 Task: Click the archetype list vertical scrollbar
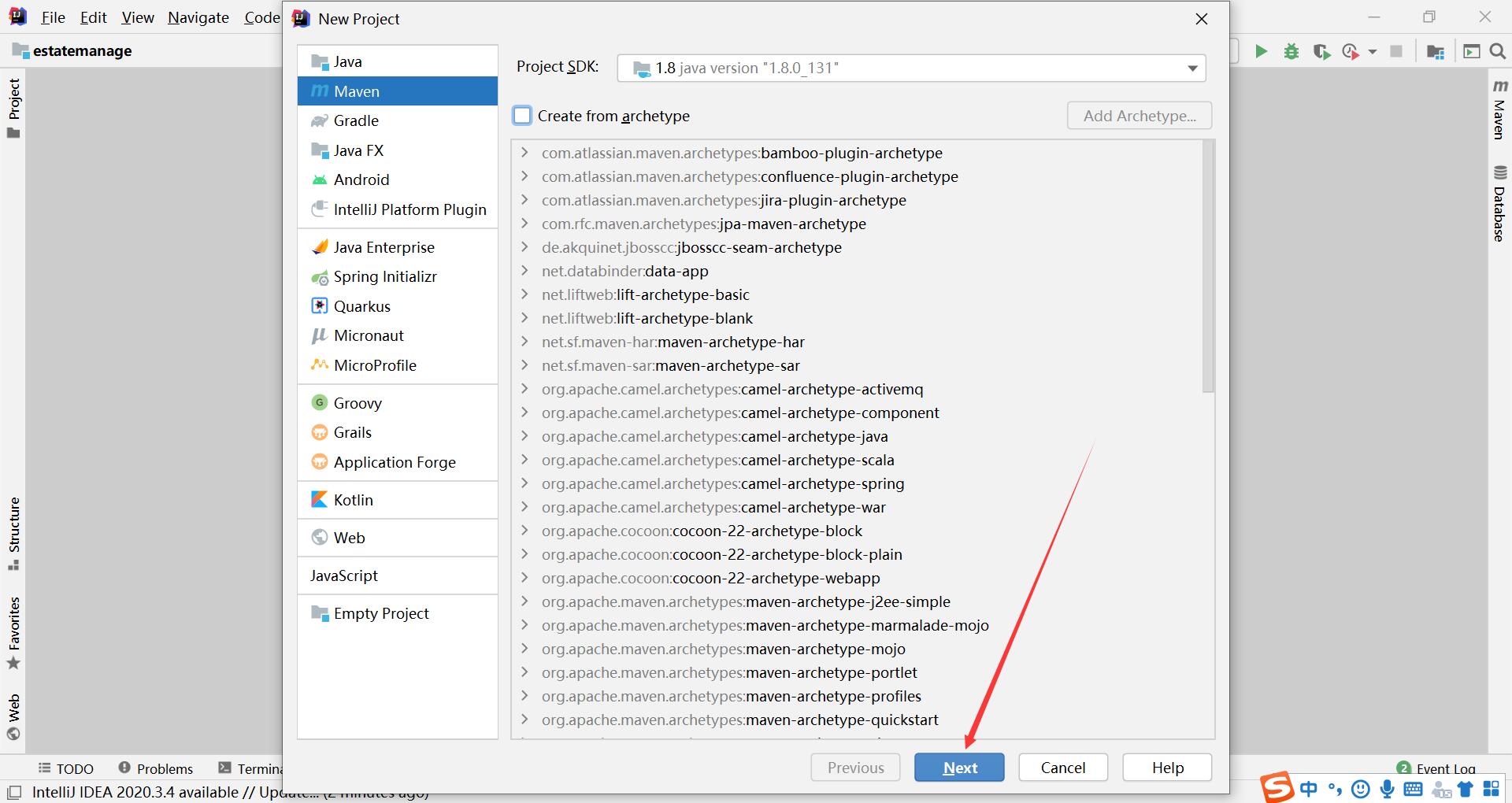pos(1208,266)
